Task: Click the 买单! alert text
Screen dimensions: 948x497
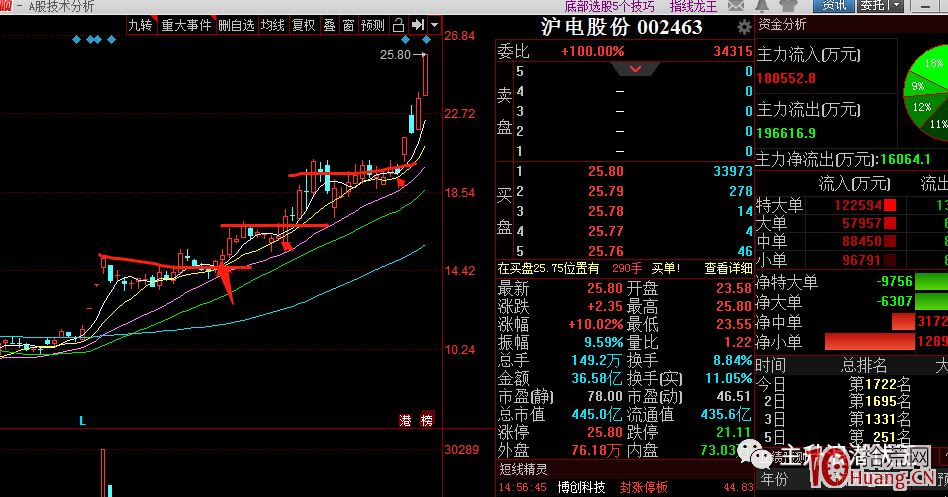Action: point(666,268)
